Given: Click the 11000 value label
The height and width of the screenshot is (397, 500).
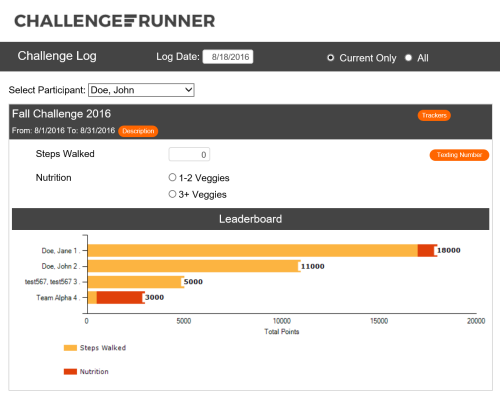Looking at the screenshot, I should [313, 266].
